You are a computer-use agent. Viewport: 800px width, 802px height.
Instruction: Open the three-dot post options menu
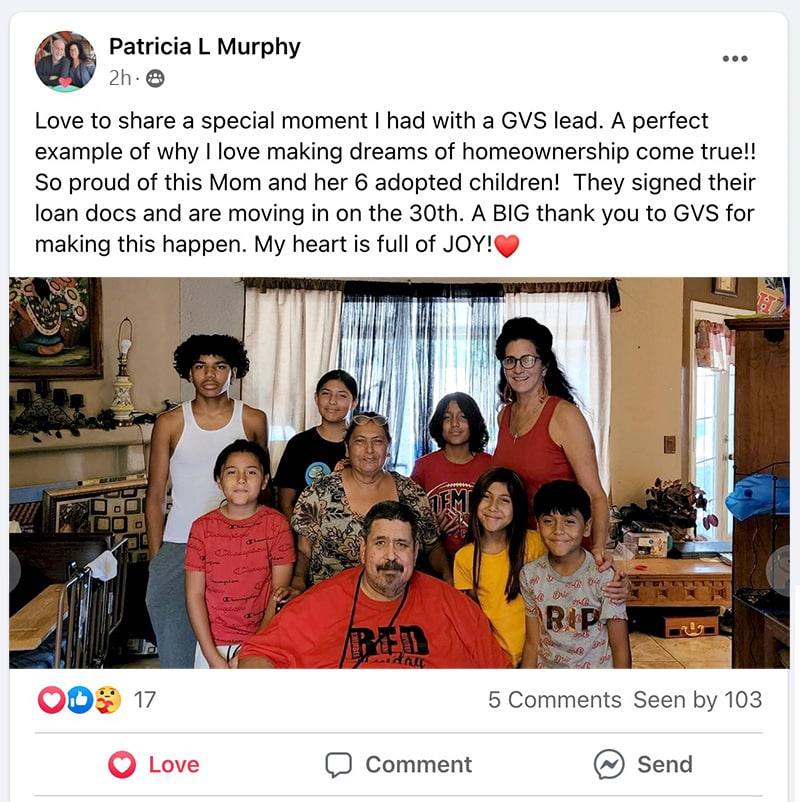(735, 59)
